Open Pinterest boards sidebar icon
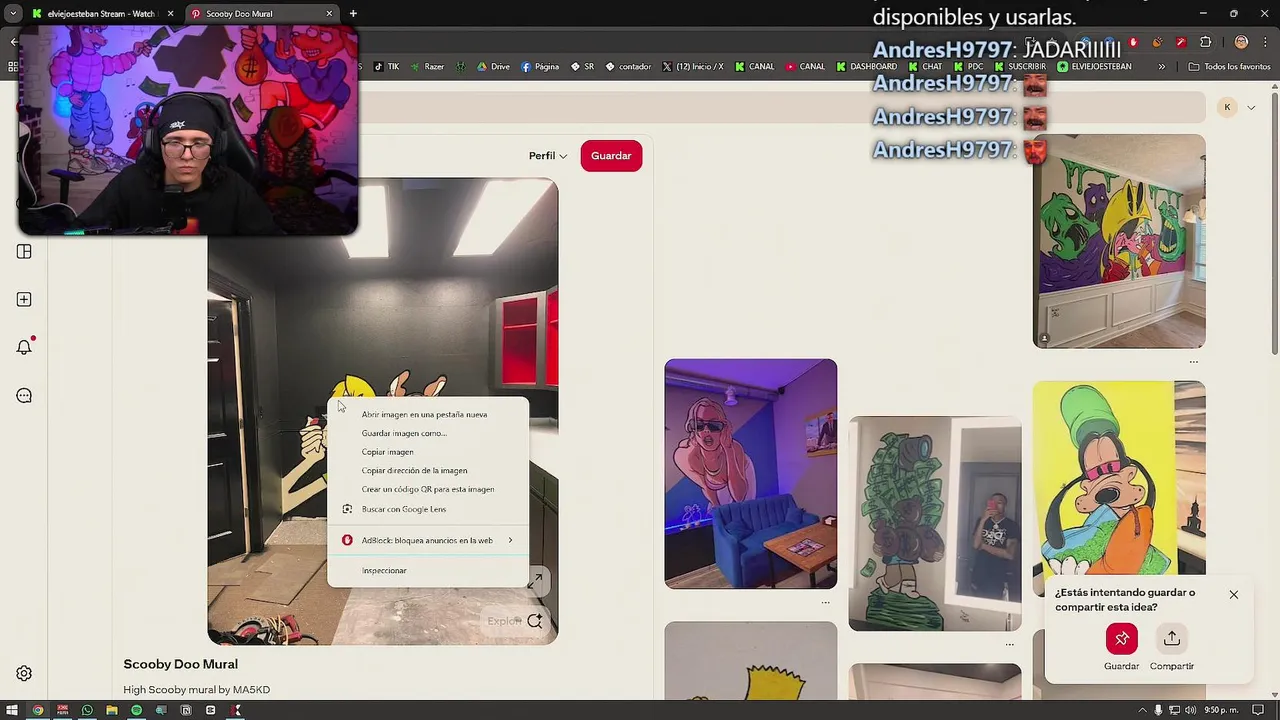 point(24,252)
